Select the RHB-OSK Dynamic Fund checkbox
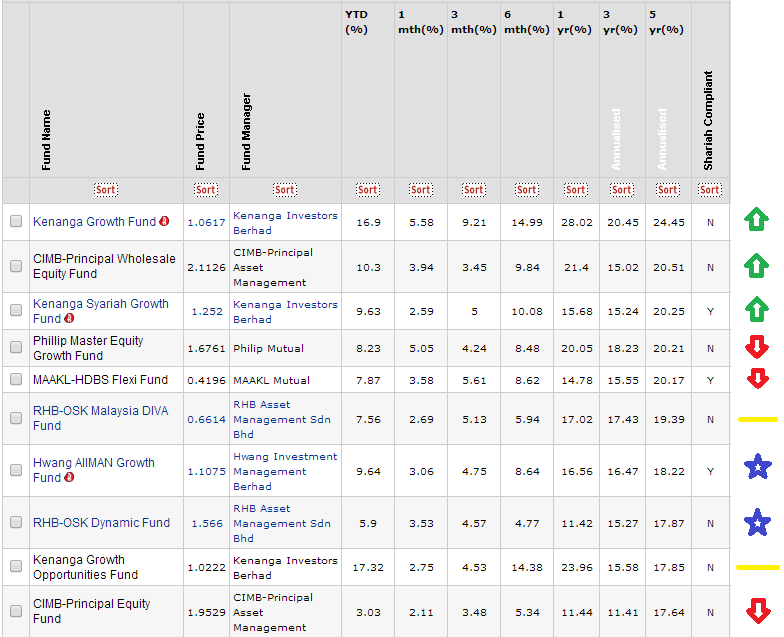The image size is (784, 637). click(16, 522)
